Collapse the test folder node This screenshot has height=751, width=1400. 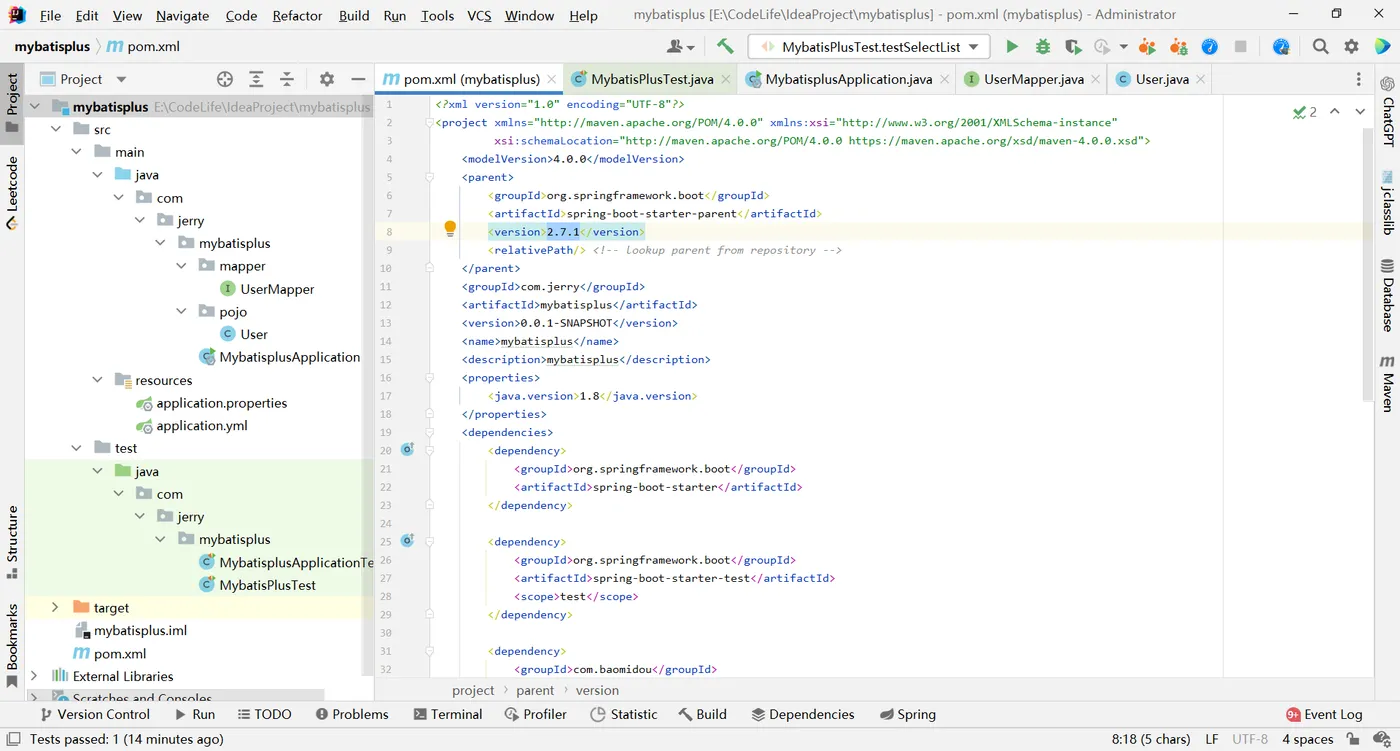[77, 448]
